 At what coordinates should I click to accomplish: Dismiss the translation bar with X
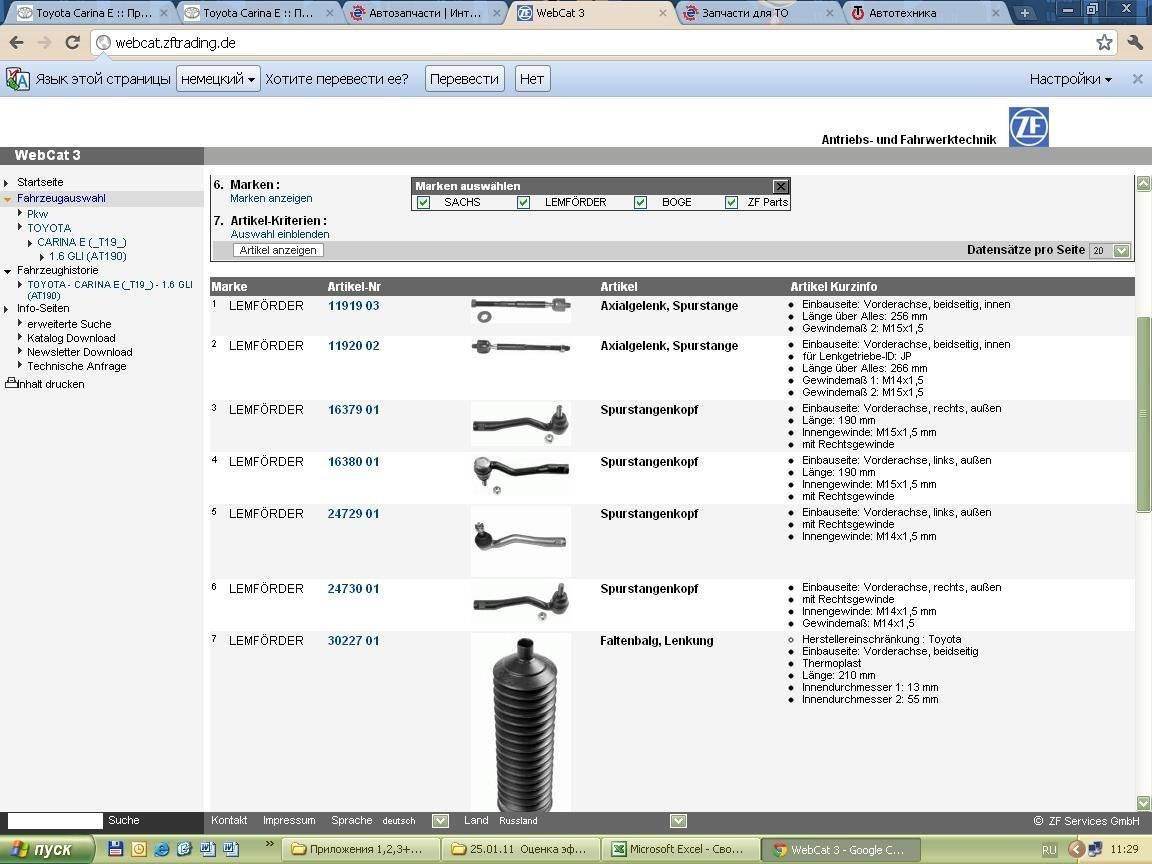coord(1137,79)
